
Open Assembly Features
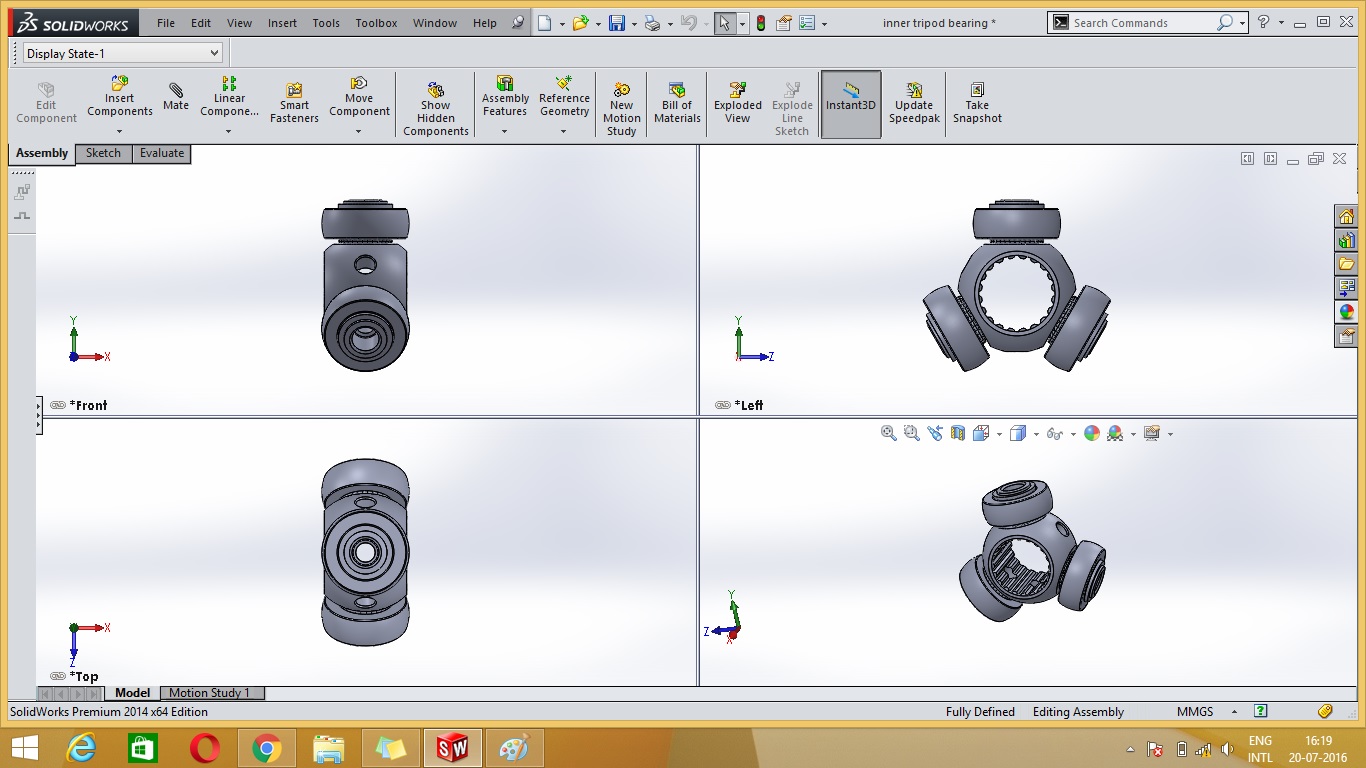[505, 97]
